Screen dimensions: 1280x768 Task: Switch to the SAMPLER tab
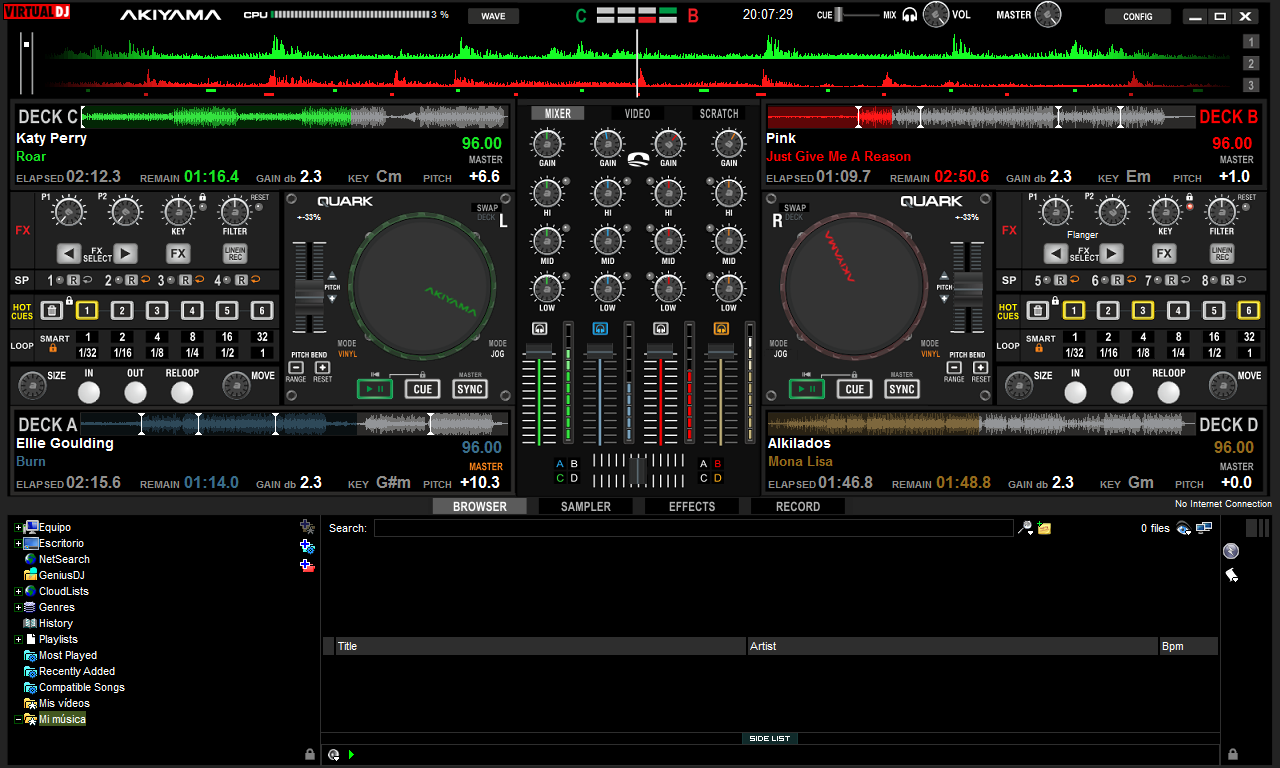click(586, 506)
